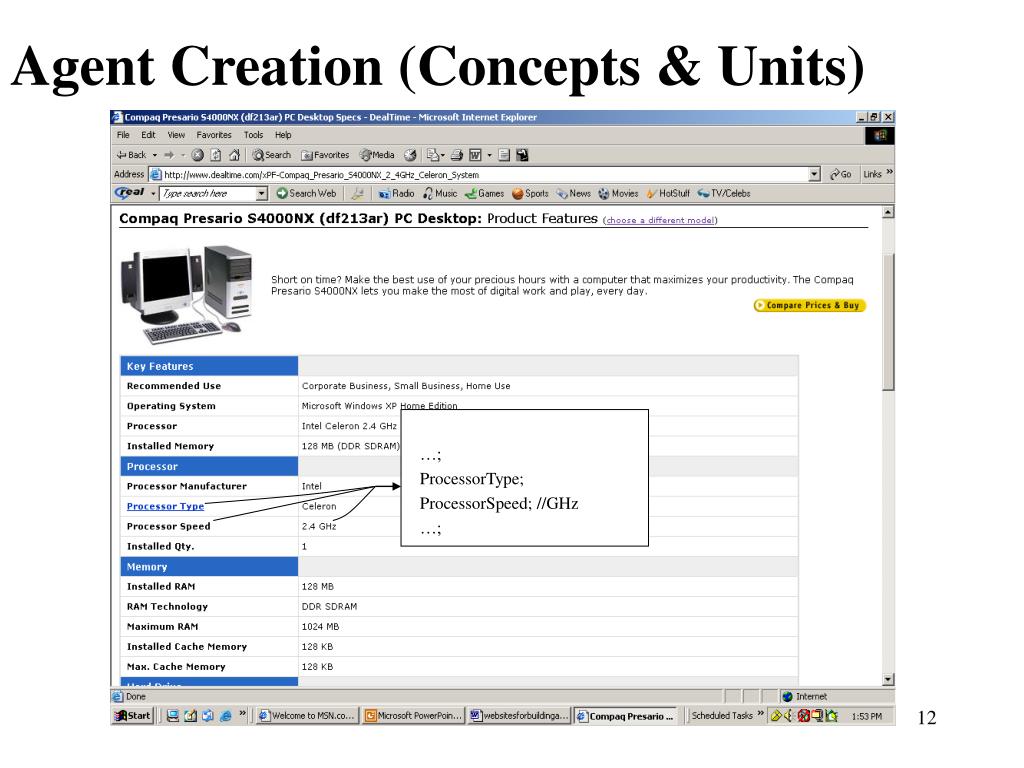The image size is (1024, 768).
Task: Open News in the Real toolbar
Action: [573, 194]
